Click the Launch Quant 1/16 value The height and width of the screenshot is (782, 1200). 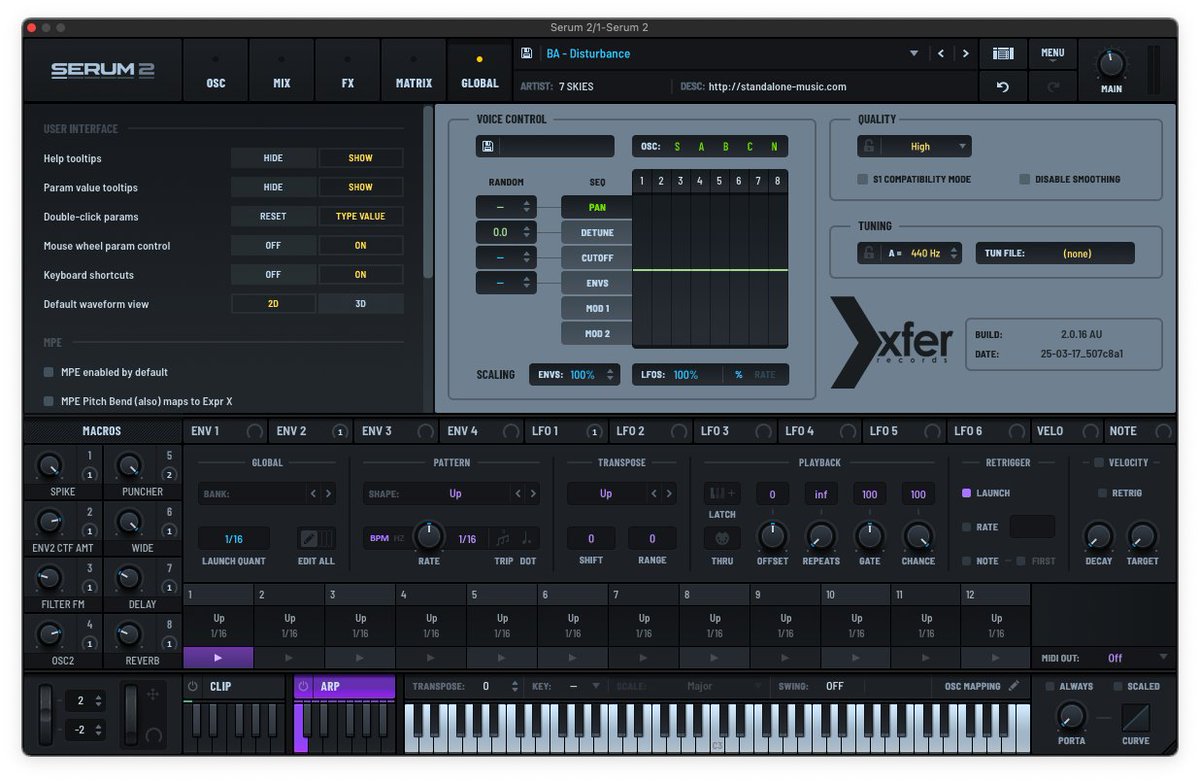coord(234,538)
